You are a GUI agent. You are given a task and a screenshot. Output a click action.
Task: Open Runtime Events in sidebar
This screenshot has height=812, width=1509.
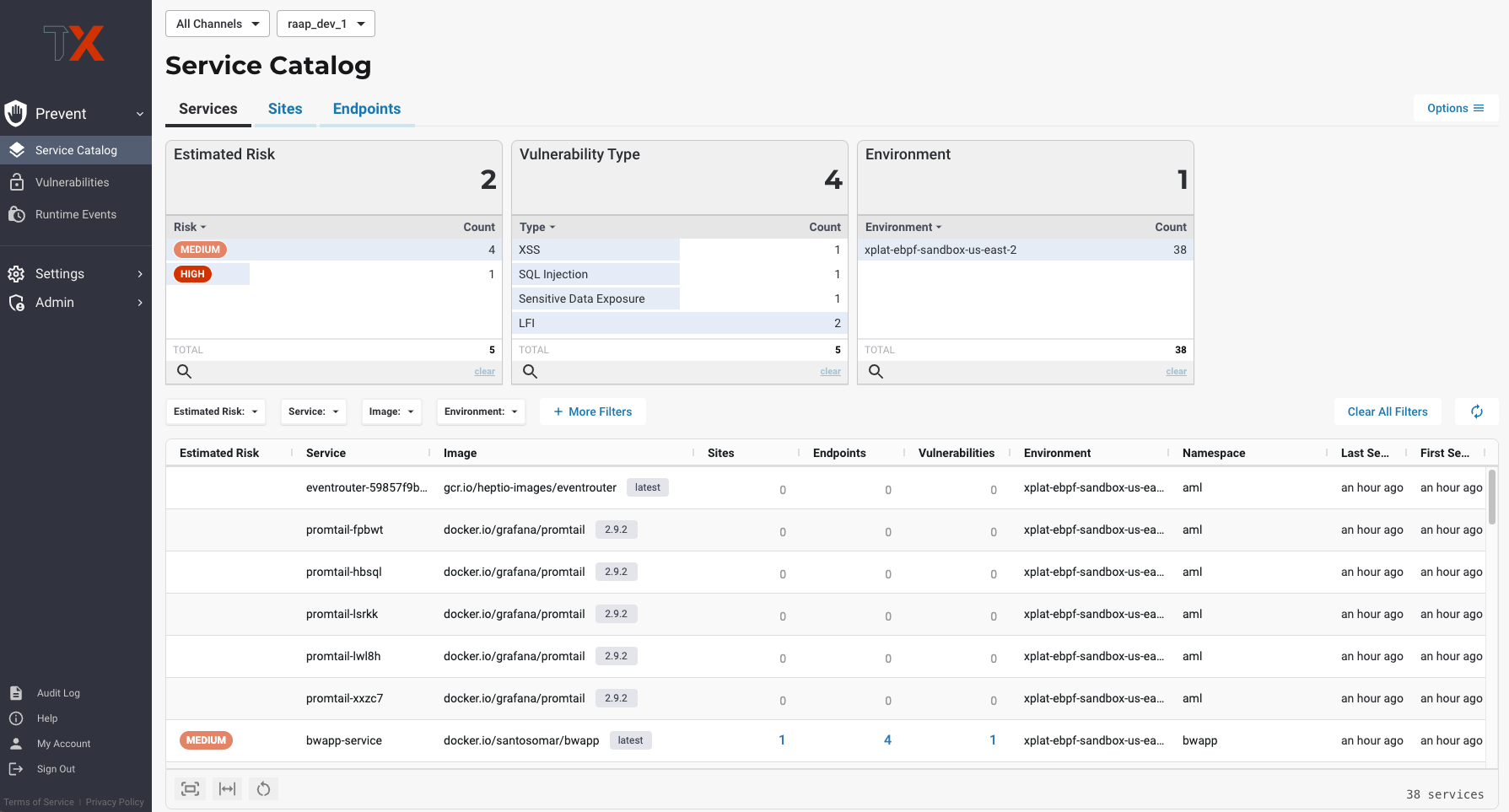coord(76,214)
